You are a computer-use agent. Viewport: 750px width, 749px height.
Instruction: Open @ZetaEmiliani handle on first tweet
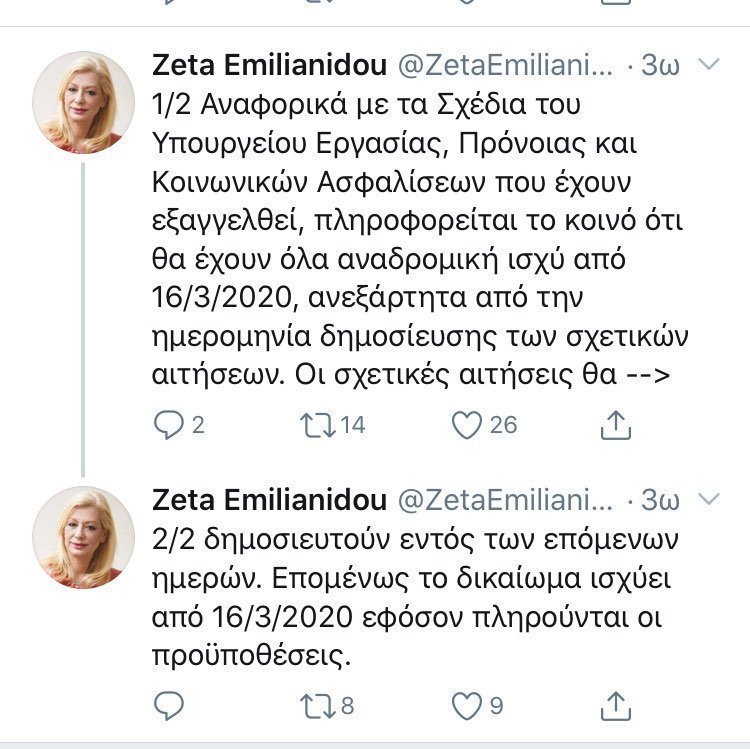(x=505, y=66)
